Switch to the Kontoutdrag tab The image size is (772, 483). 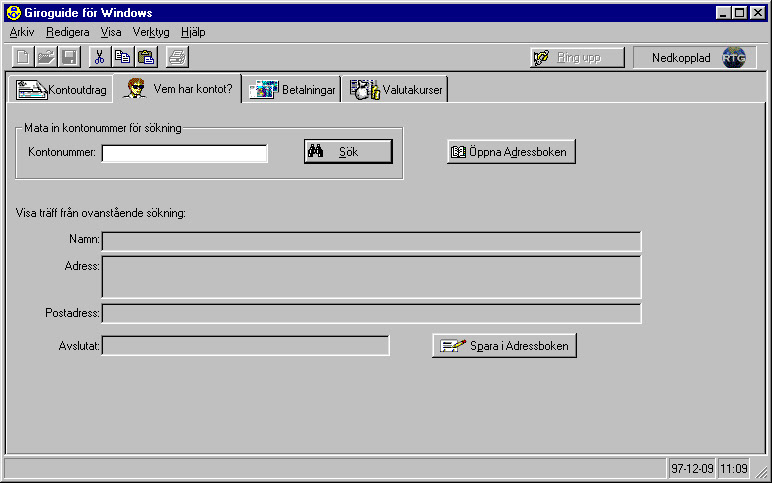61,90
